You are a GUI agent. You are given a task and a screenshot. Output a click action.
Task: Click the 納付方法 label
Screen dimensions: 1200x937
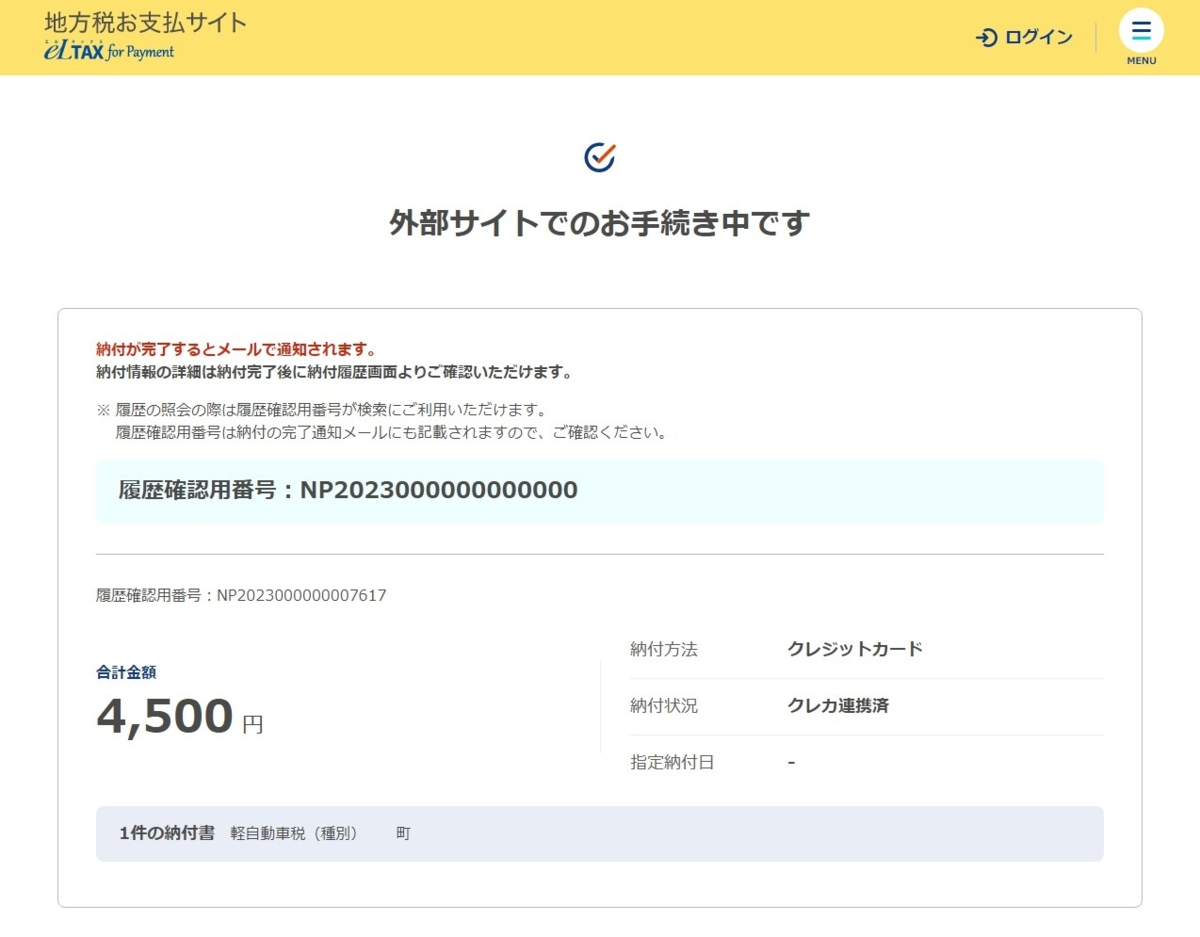coord(663,649)
